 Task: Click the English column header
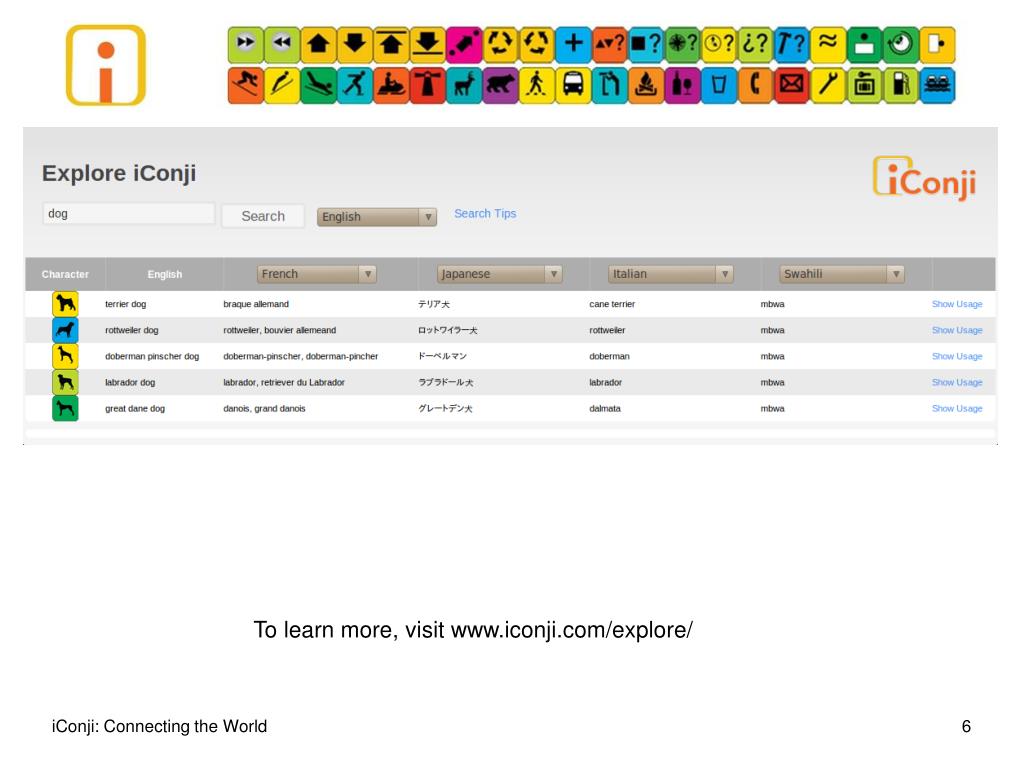[x=165, y=274]
